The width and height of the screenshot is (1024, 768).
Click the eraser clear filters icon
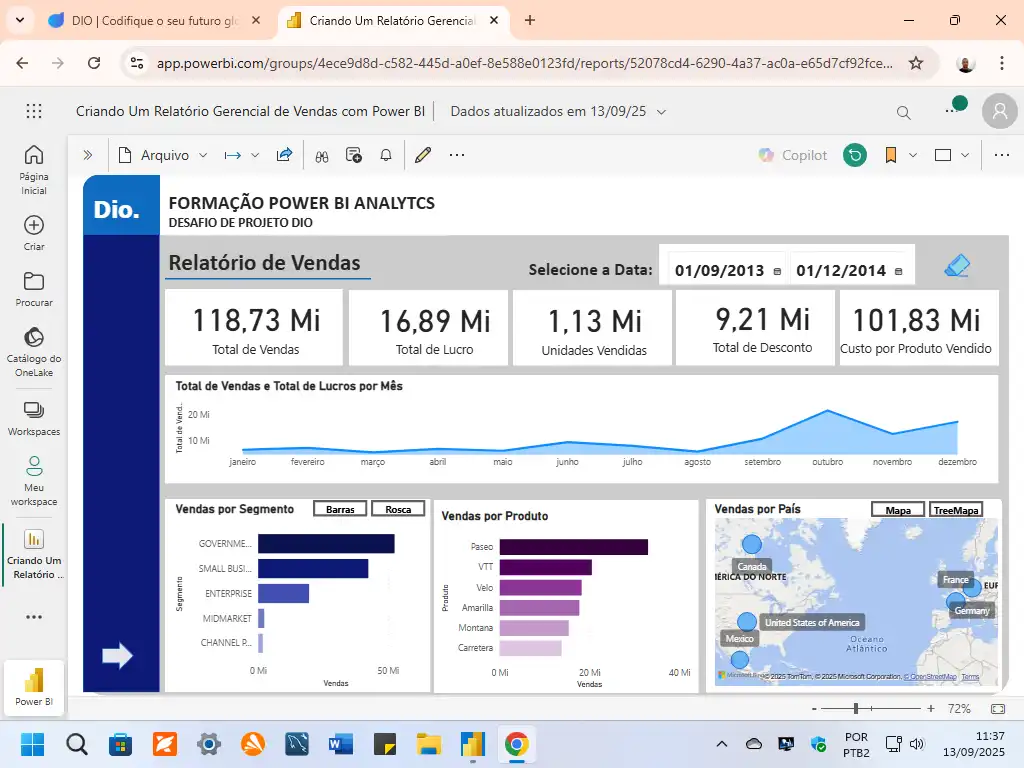click(957, 266)
